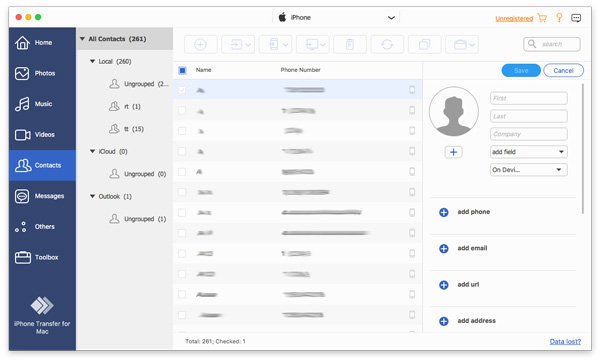Viewport: 600px width, 361px height.
Task: Click the shopping cart purchase icon
Action: coord(542,18)
